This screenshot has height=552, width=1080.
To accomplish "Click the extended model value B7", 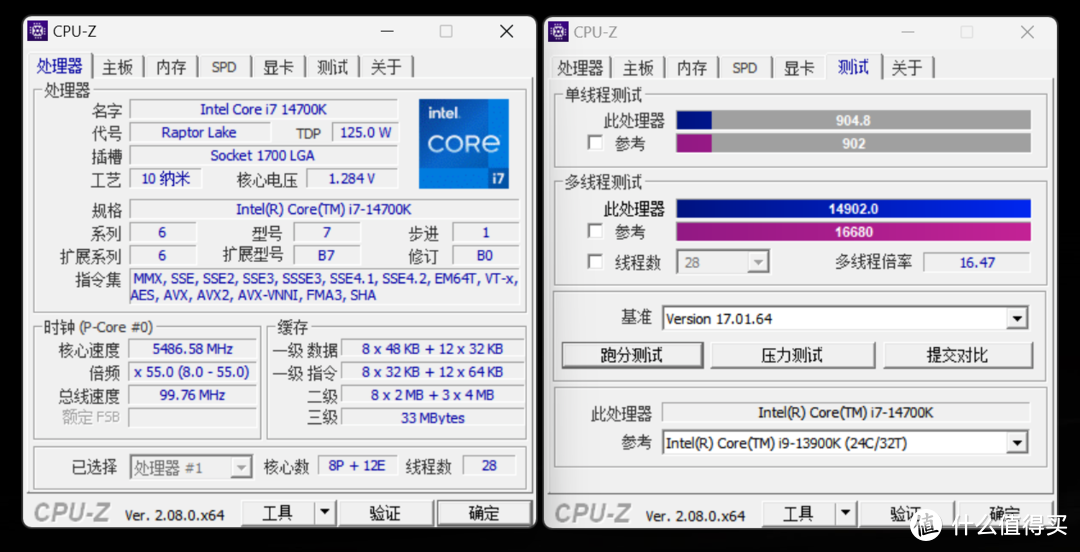I will click(326, 256).
